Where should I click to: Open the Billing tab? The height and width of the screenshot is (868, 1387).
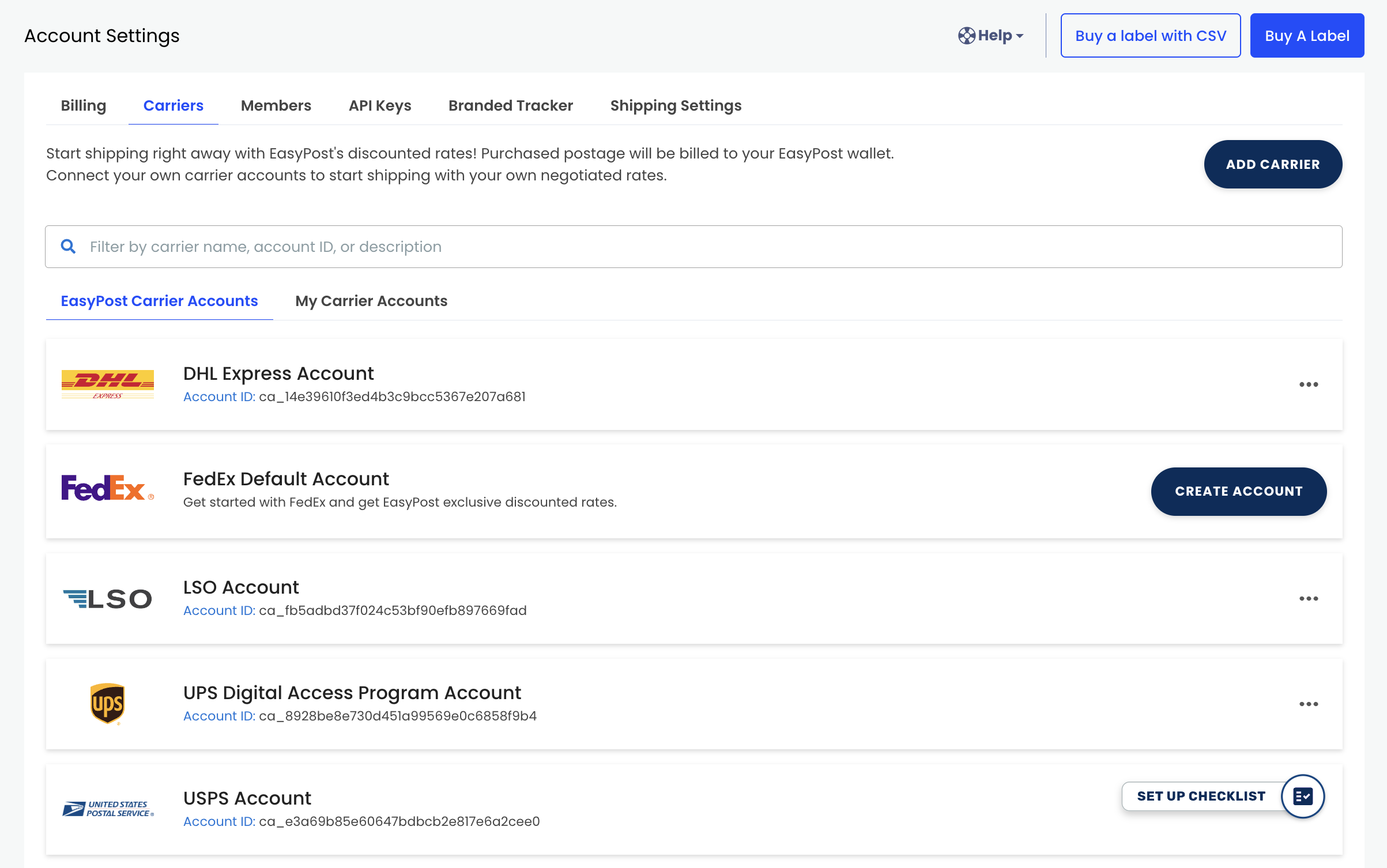pyautogui.click(x=84, y=105)
